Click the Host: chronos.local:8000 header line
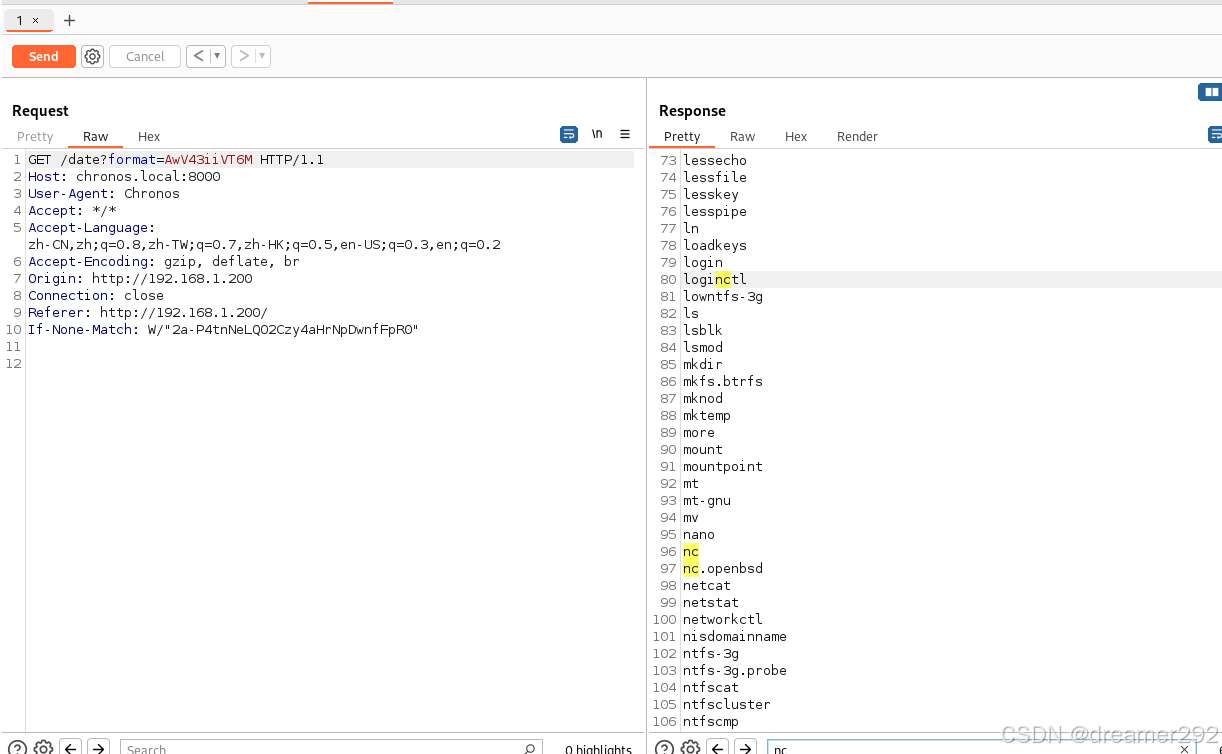Screen dimensions: 1222x754 (124, 177)
